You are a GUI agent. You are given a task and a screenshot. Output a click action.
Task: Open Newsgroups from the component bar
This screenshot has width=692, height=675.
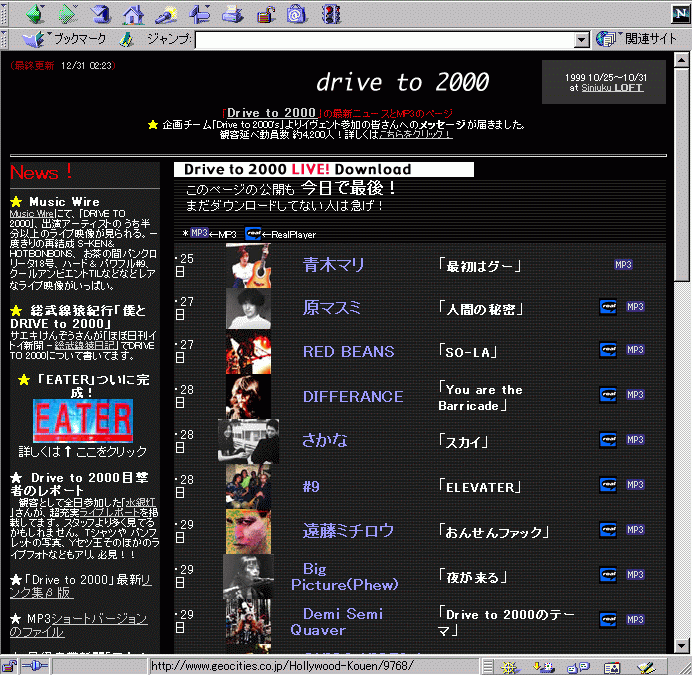click(x=578, y=667)
